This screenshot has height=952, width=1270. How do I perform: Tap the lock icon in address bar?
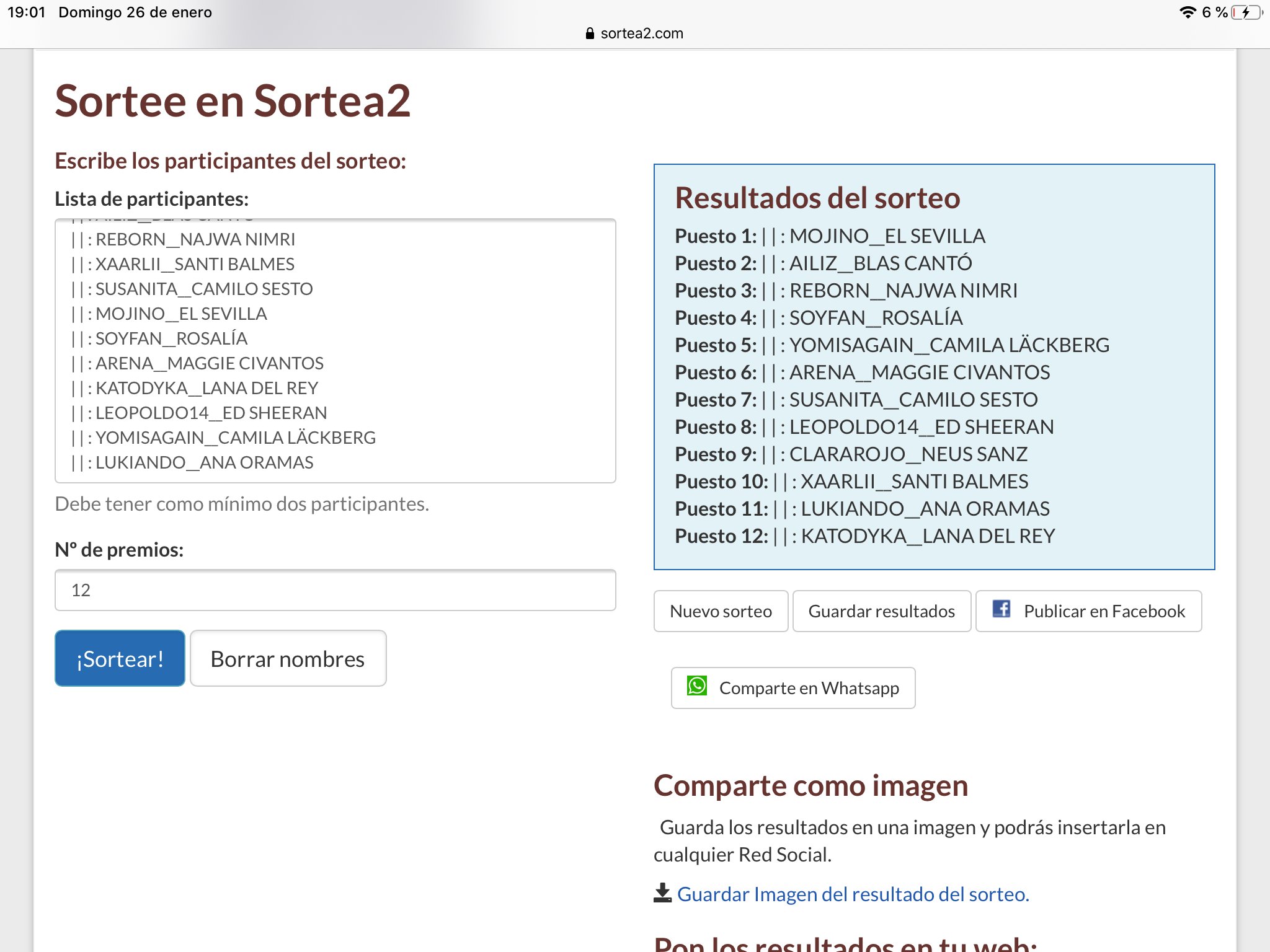pyautogui.click(x=590, y=33)
